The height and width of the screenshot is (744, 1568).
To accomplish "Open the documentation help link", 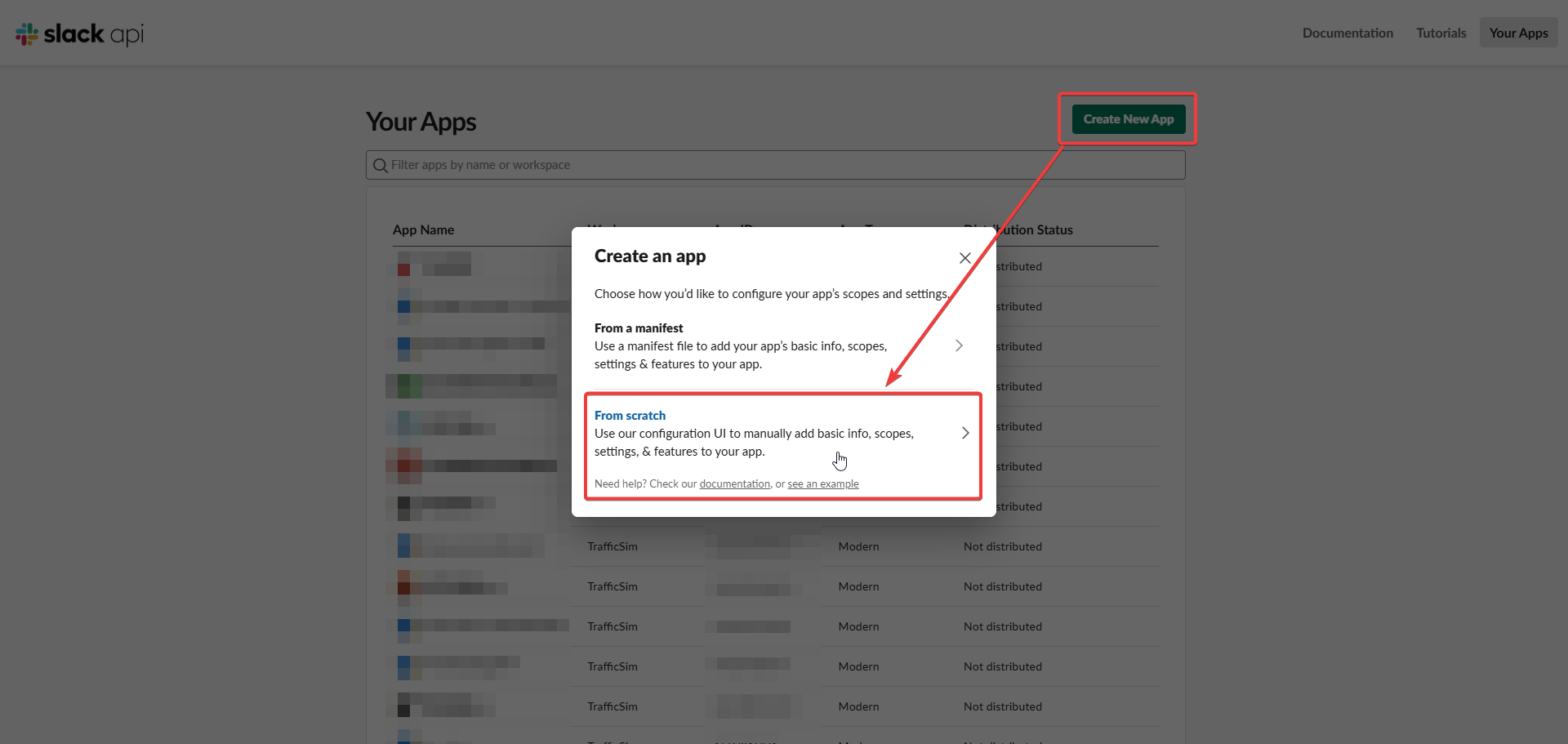I will pyautogui.click(x=734, y=484).
